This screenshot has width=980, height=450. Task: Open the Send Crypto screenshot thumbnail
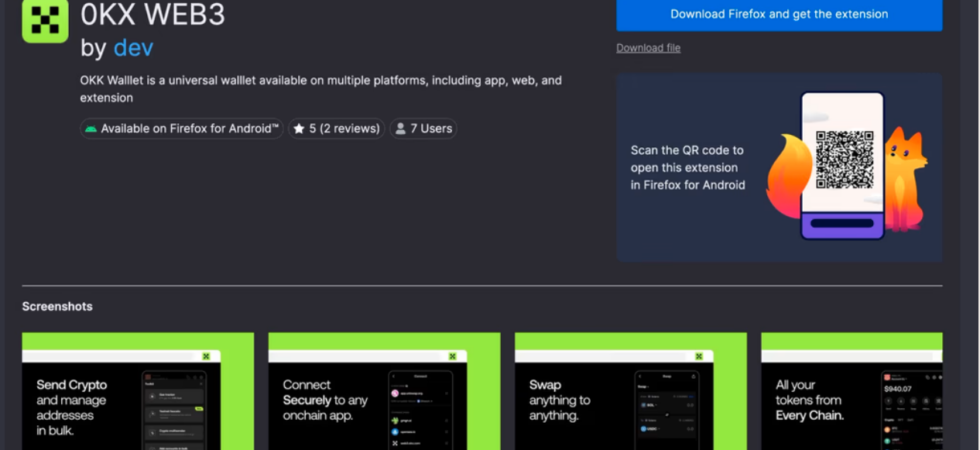click(138, 391)
